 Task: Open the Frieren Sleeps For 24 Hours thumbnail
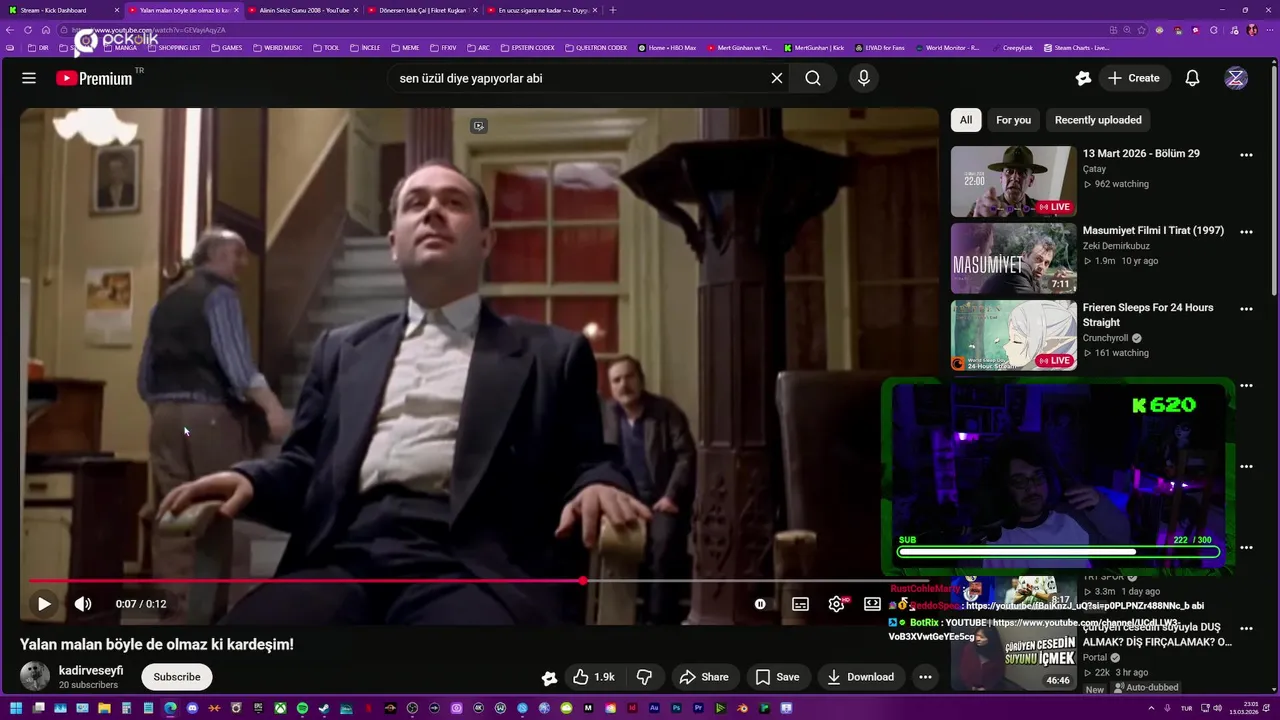(x=1013, y=335)
